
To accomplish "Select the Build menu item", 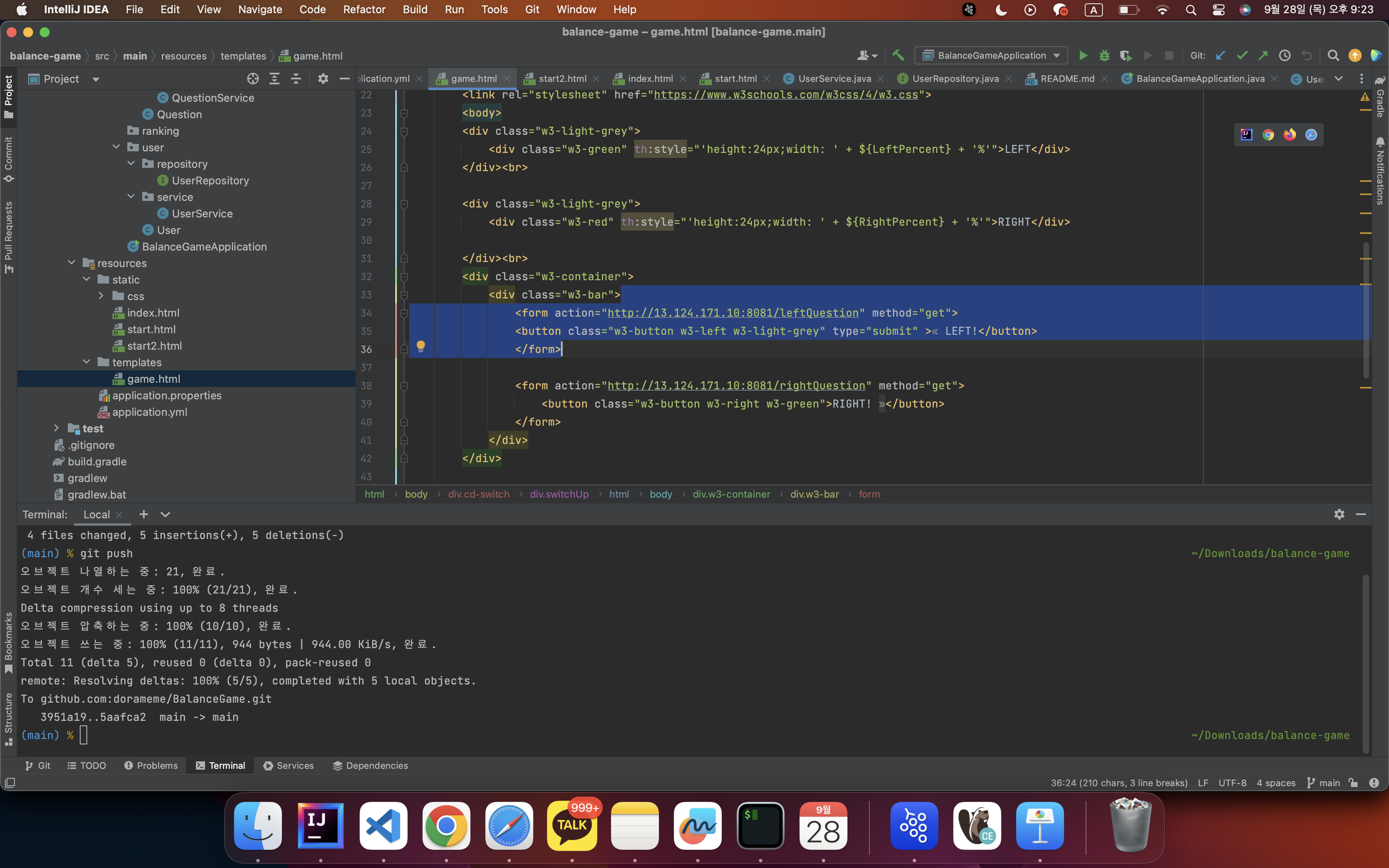I will [414, 9].
